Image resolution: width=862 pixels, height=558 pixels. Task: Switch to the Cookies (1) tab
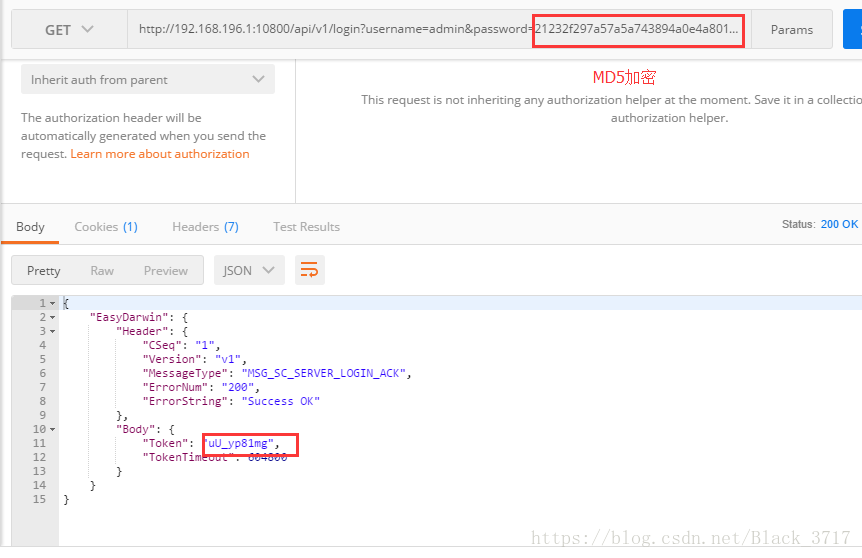click(x=106, y=227)
